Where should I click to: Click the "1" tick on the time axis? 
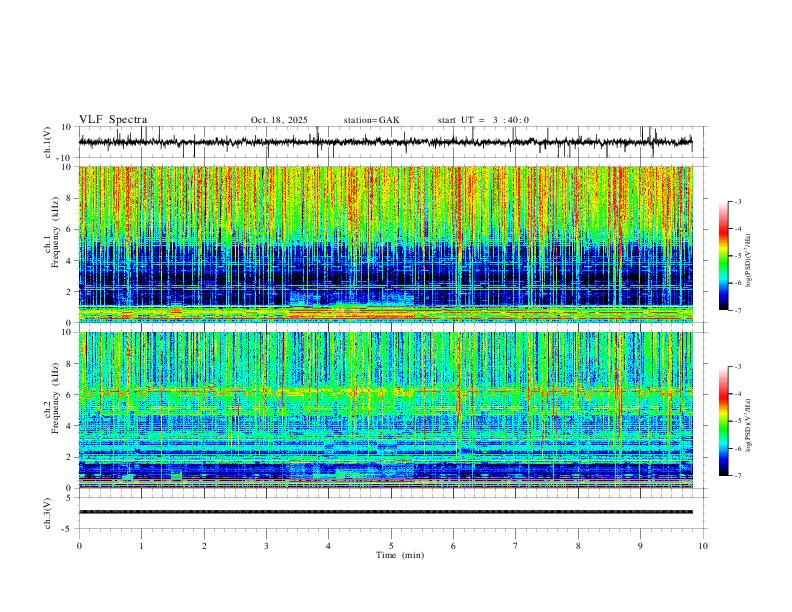[x=141, y=546]
